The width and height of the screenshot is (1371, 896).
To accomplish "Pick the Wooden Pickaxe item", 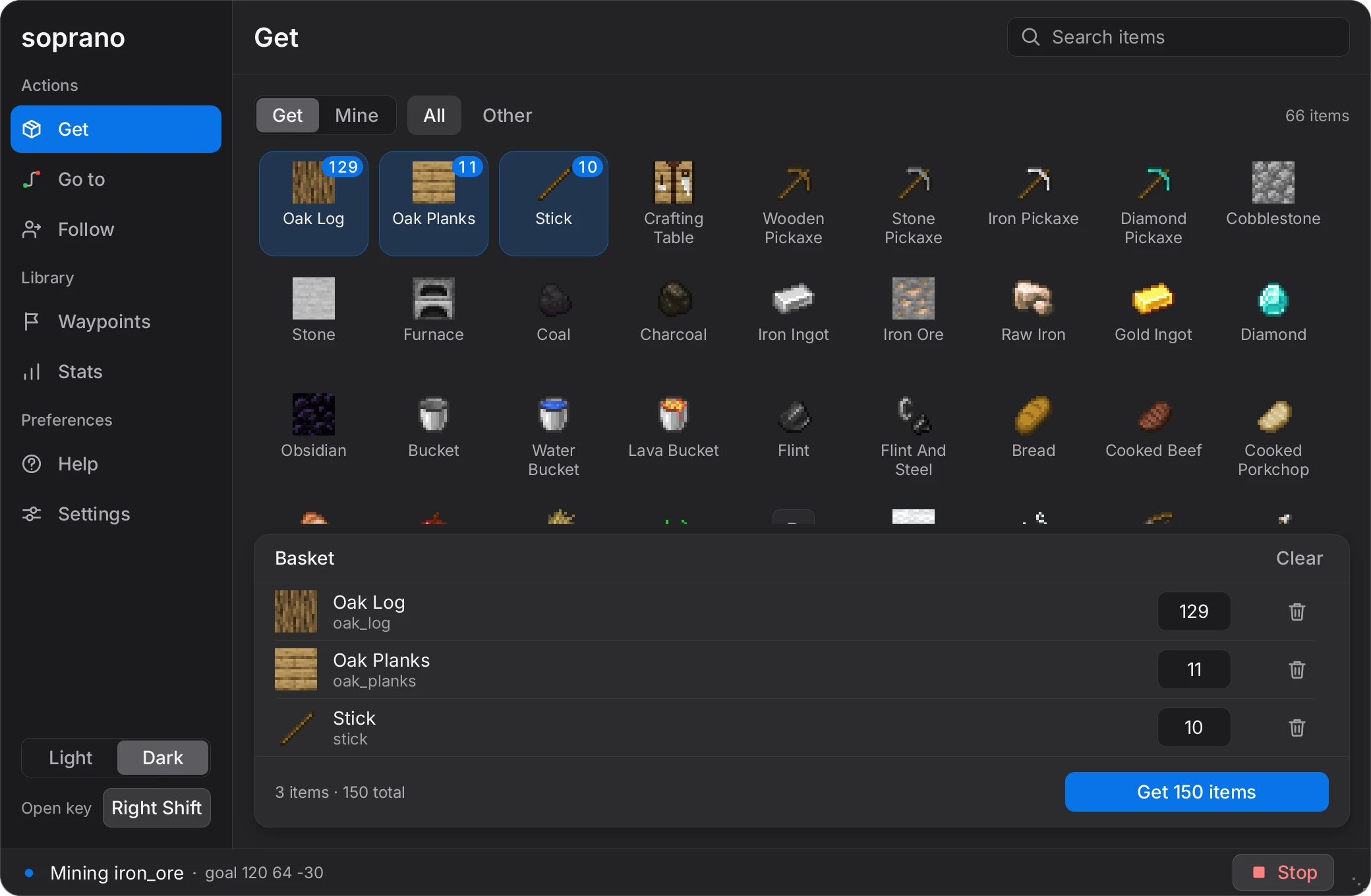I will coord(793,204).
